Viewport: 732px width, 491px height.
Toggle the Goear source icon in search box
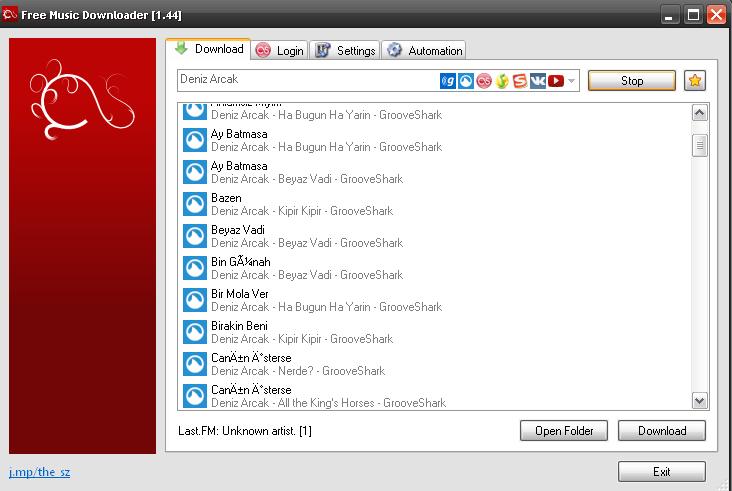[x=448, y=81]
